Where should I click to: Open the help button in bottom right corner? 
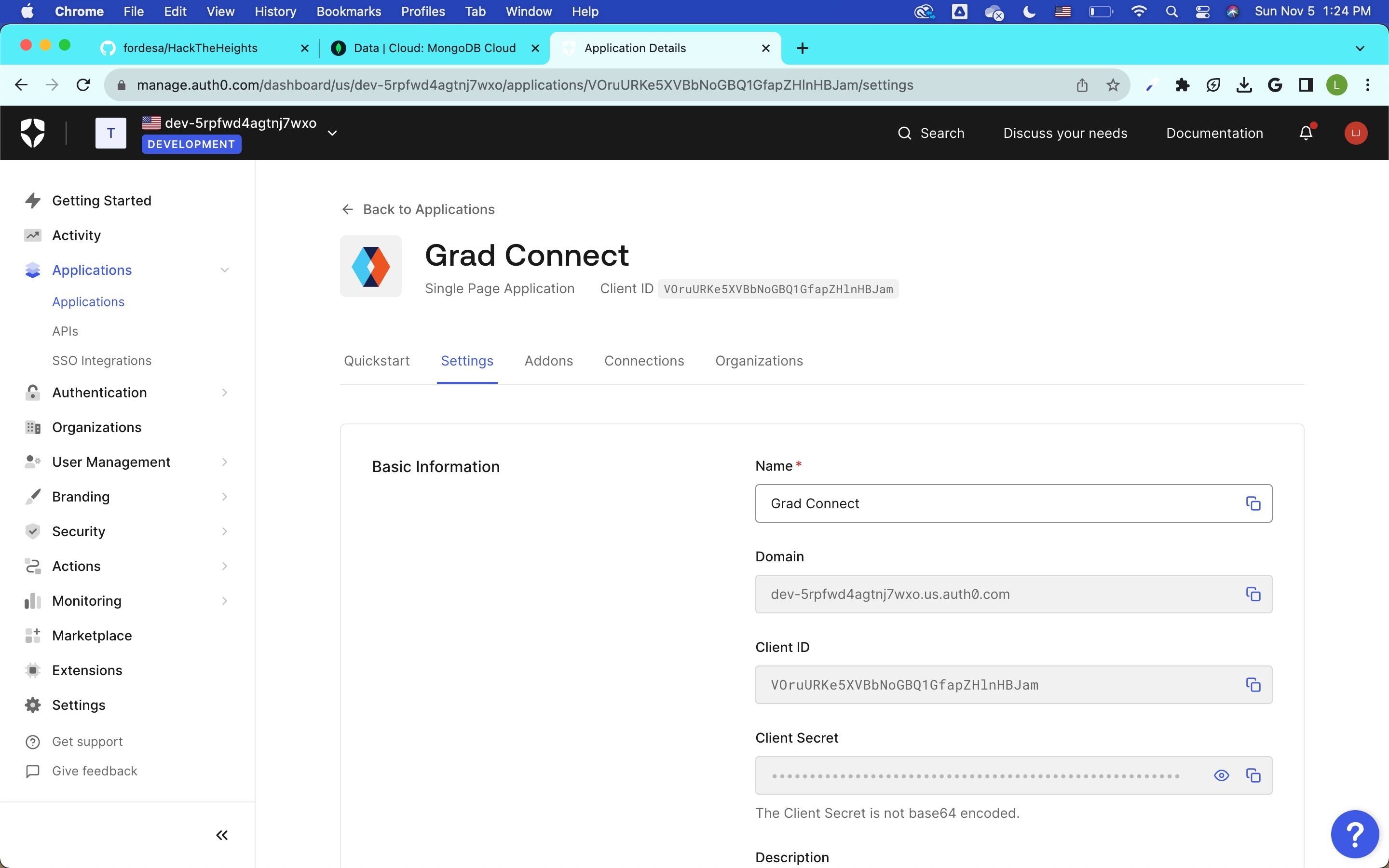[1355, 834]
